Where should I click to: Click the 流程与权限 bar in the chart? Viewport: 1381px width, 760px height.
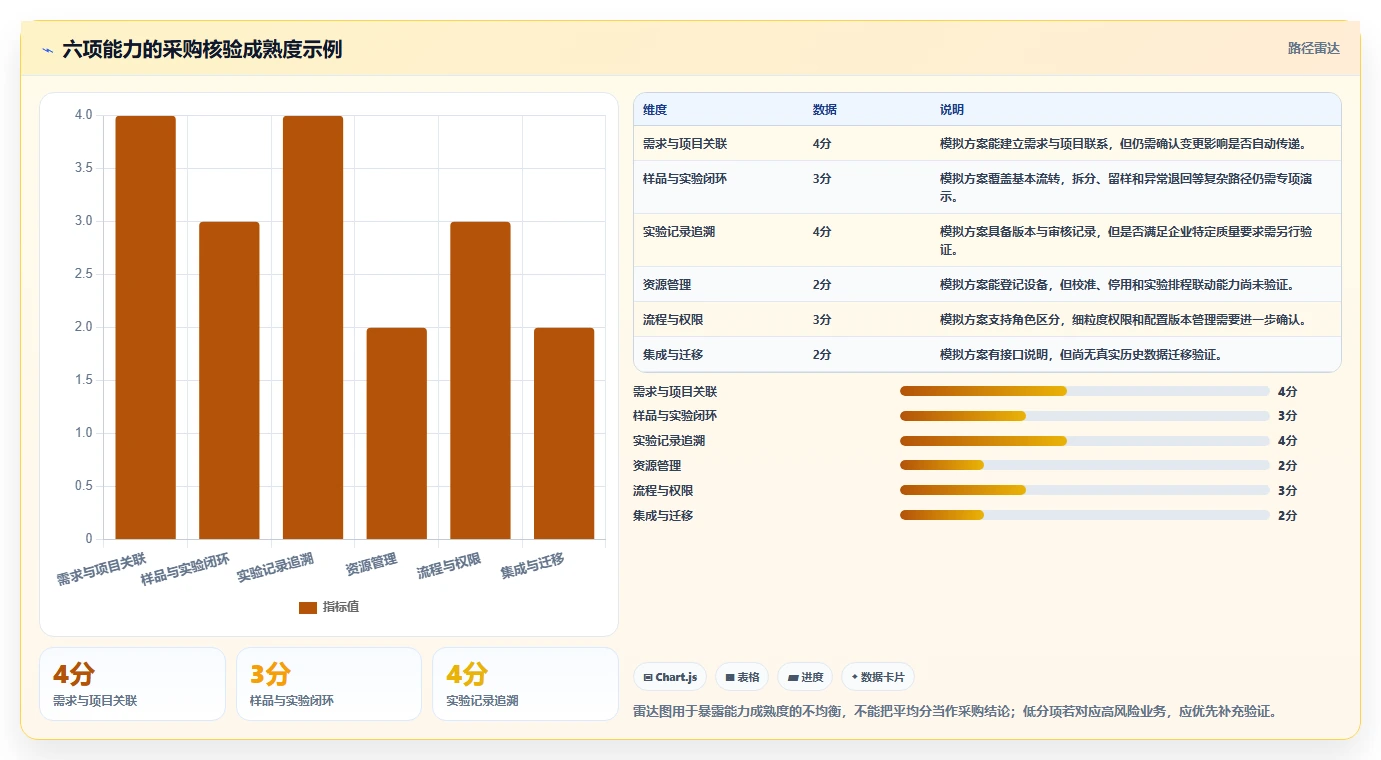[x=480, y=380]
